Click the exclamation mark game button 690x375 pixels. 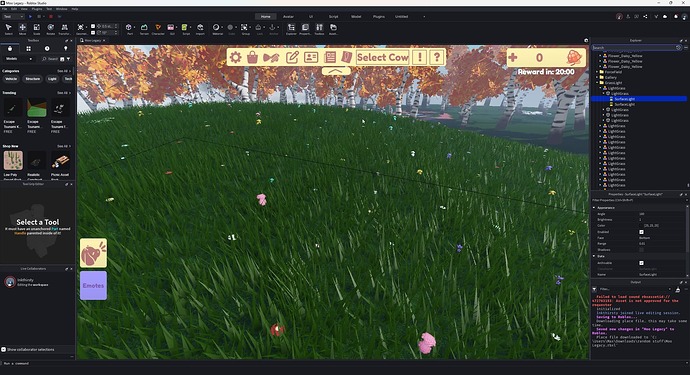coord(420,57)
